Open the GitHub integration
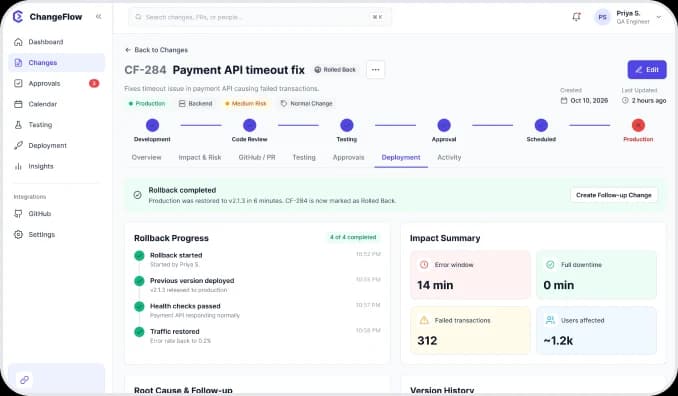The width and height of the screenshot is (678, 396). point(56,214)
